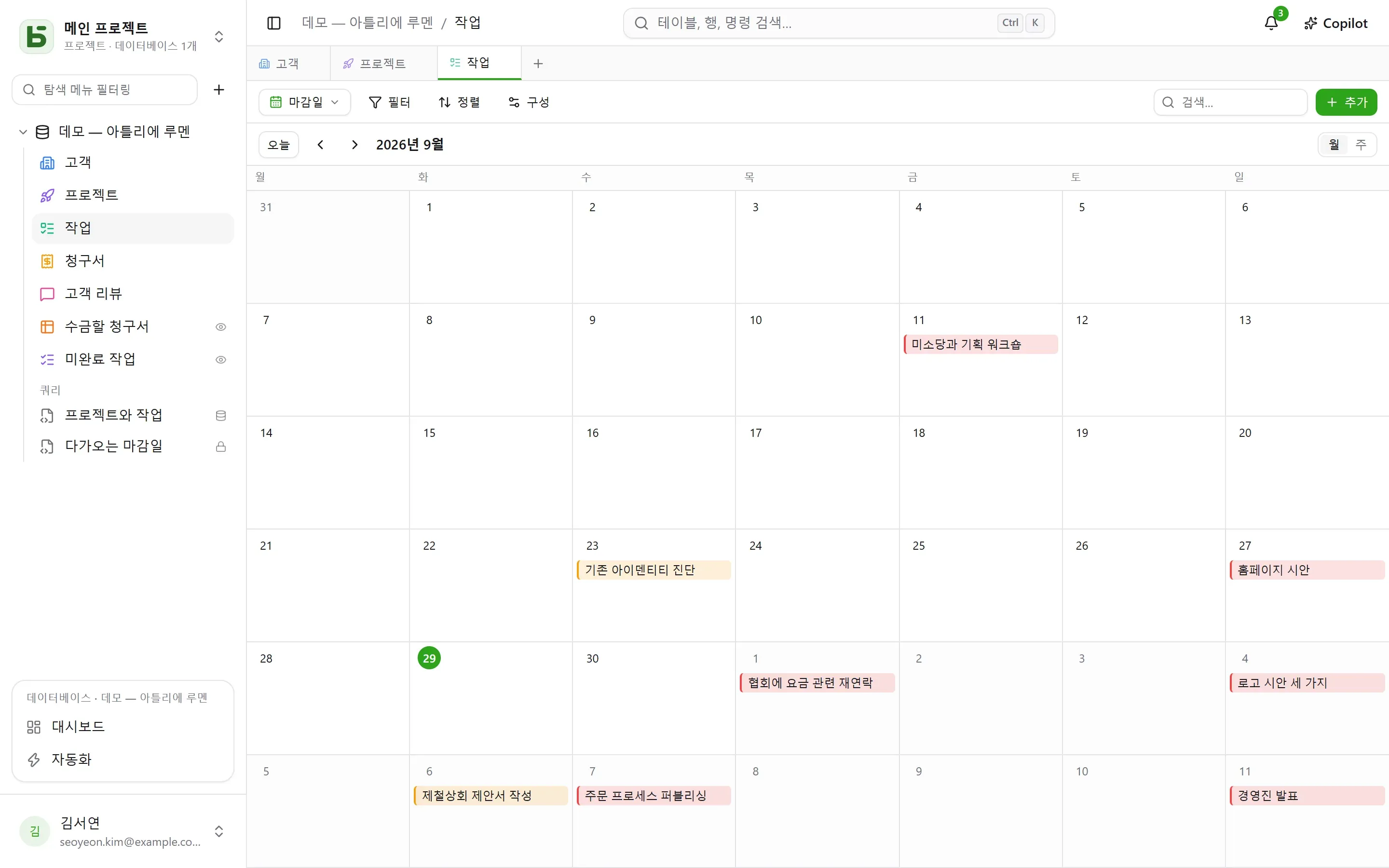1389x868 pixels.
Task: Open 대시보드 from bottom panel
Action: 123,727
